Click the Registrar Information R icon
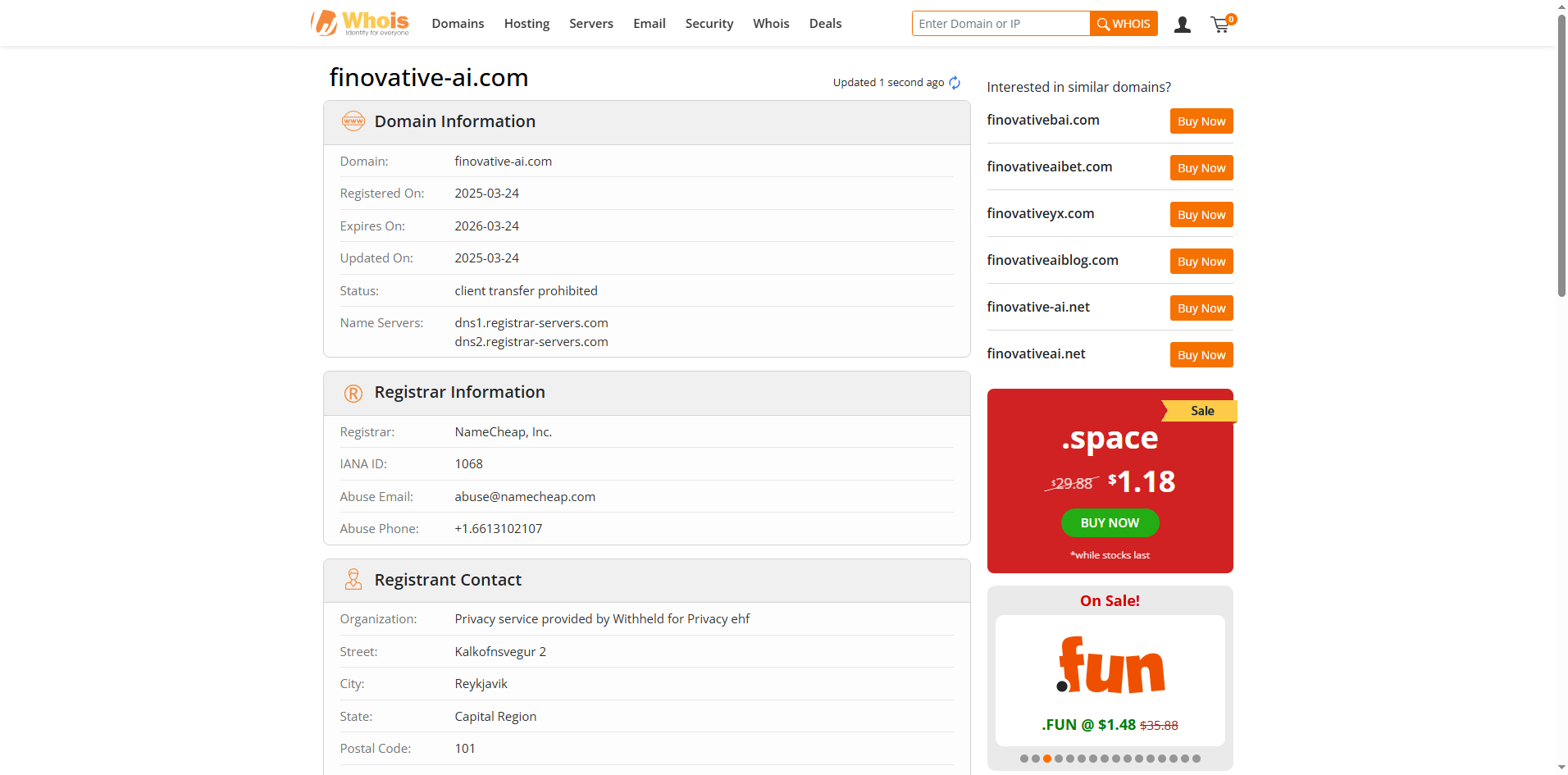The height and width of the screenshot is (775, 1568). tap(353, 393)
